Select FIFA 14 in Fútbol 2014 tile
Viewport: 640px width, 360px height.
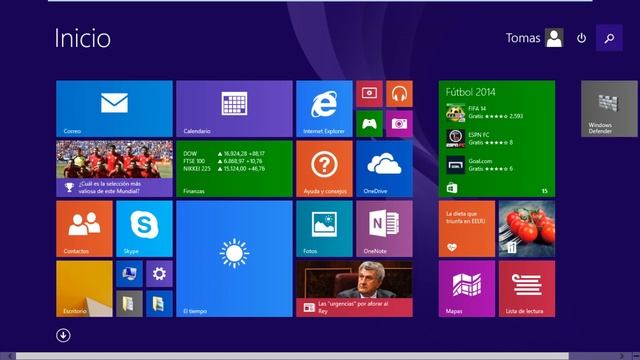pos(484,112)
